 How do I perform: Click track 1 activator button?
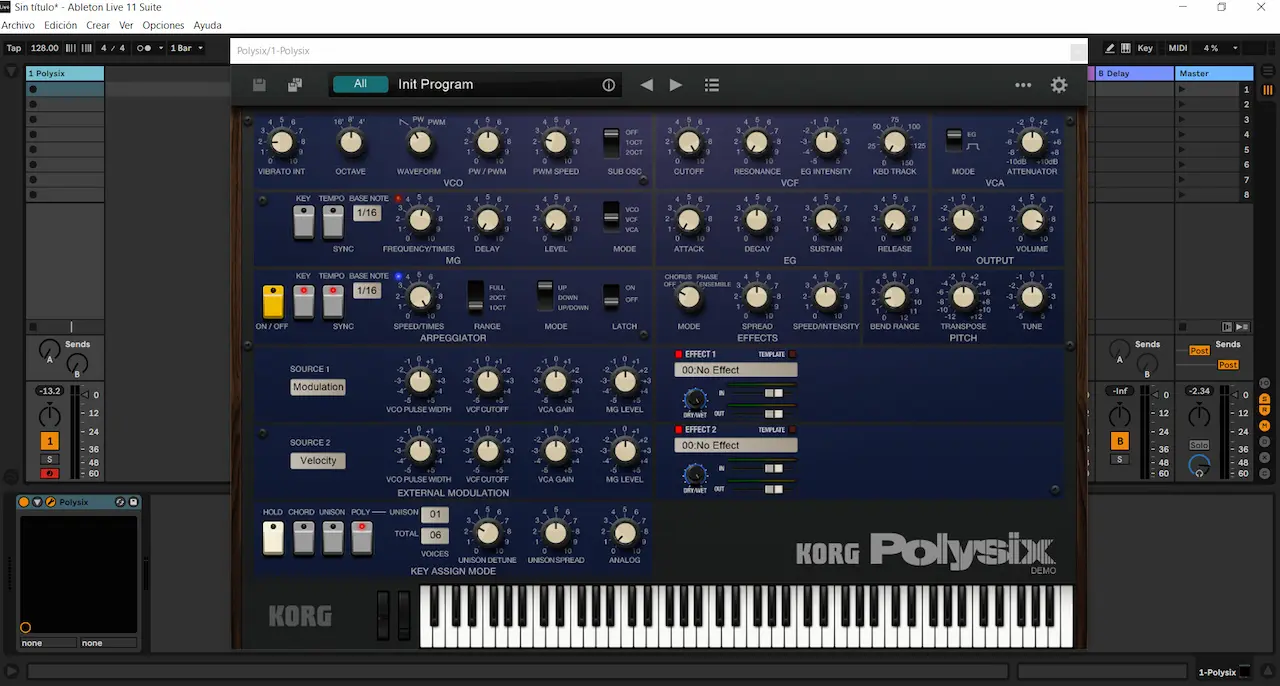[50, 441]
